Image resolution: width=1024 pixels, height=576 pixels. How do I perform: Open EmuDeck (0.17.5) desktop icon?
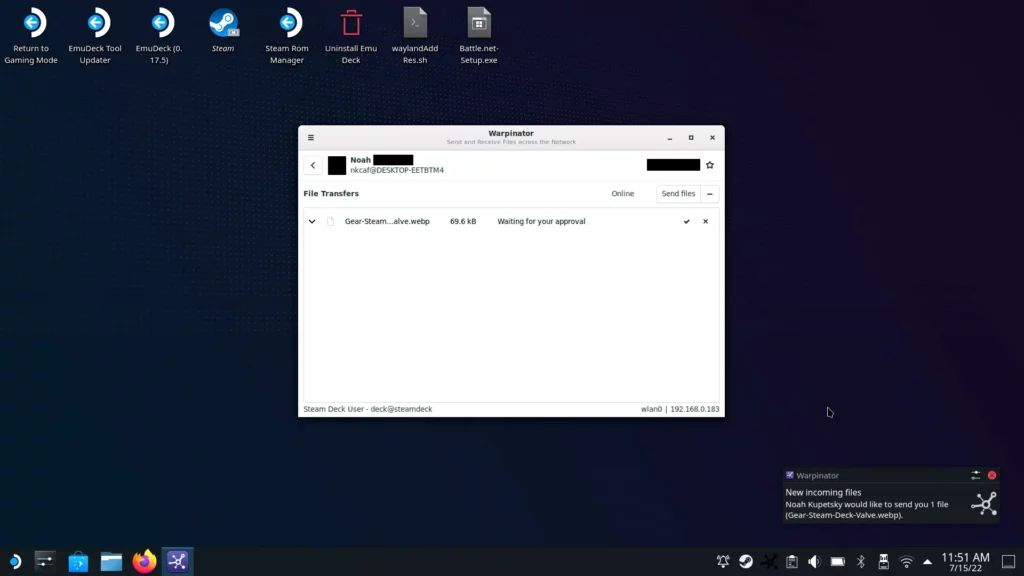(x=159, y=36)
